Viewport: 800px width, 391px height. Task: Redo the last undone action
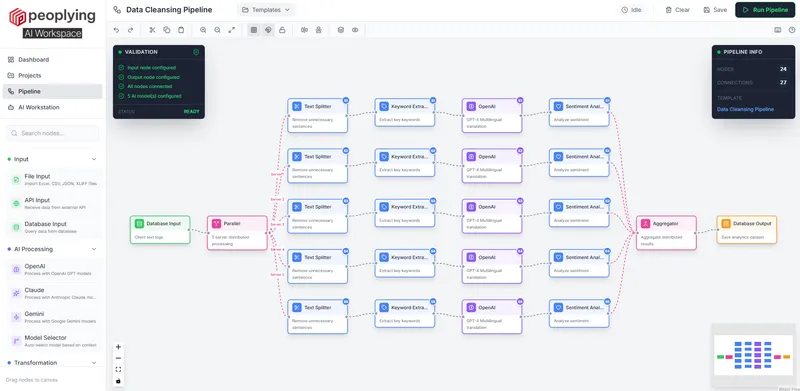[x=130, y=30]
